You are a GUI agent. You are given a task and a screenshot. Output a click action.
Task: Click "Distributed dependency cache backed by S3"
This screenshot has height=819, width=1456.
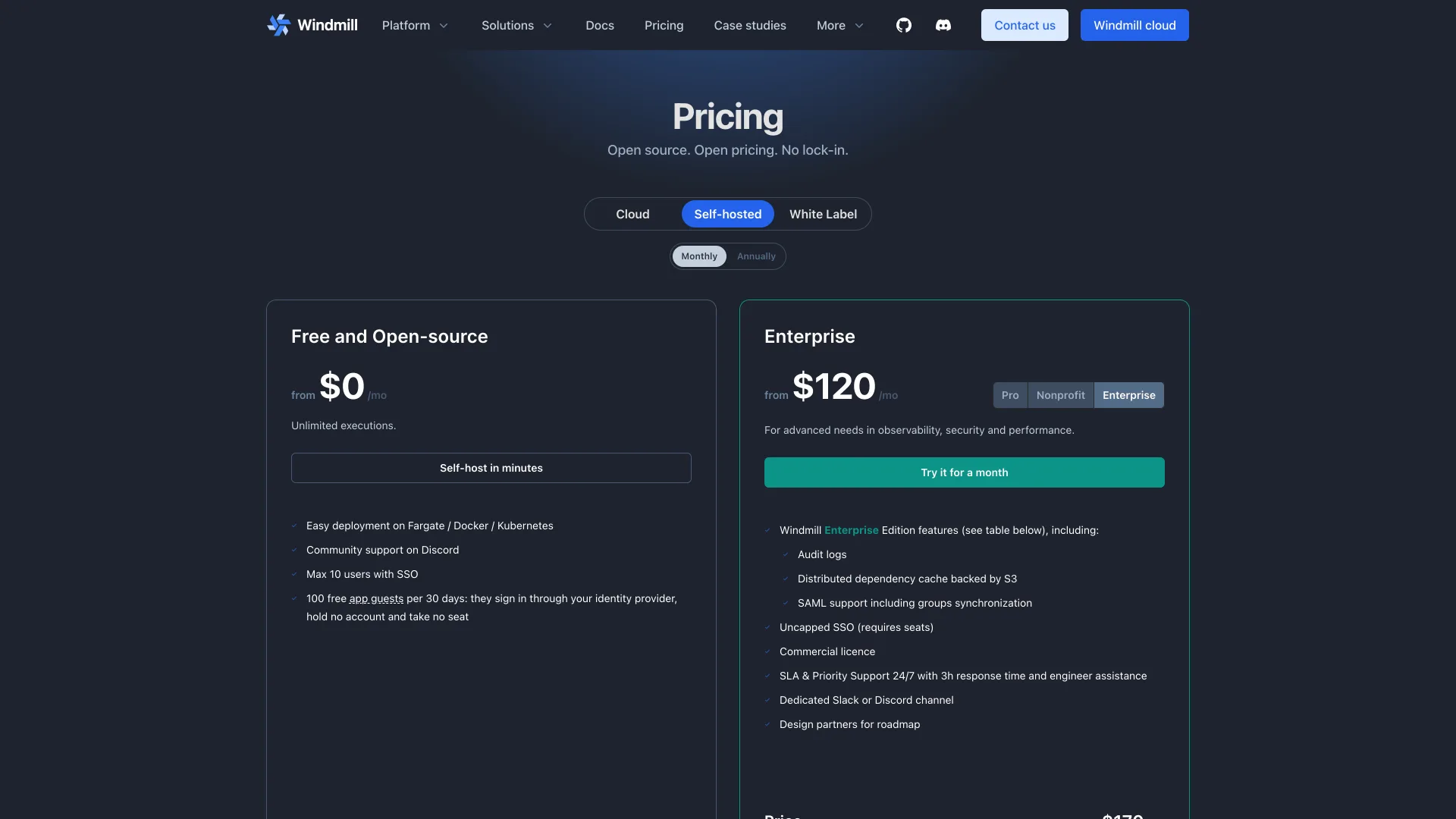coord(907,579)
